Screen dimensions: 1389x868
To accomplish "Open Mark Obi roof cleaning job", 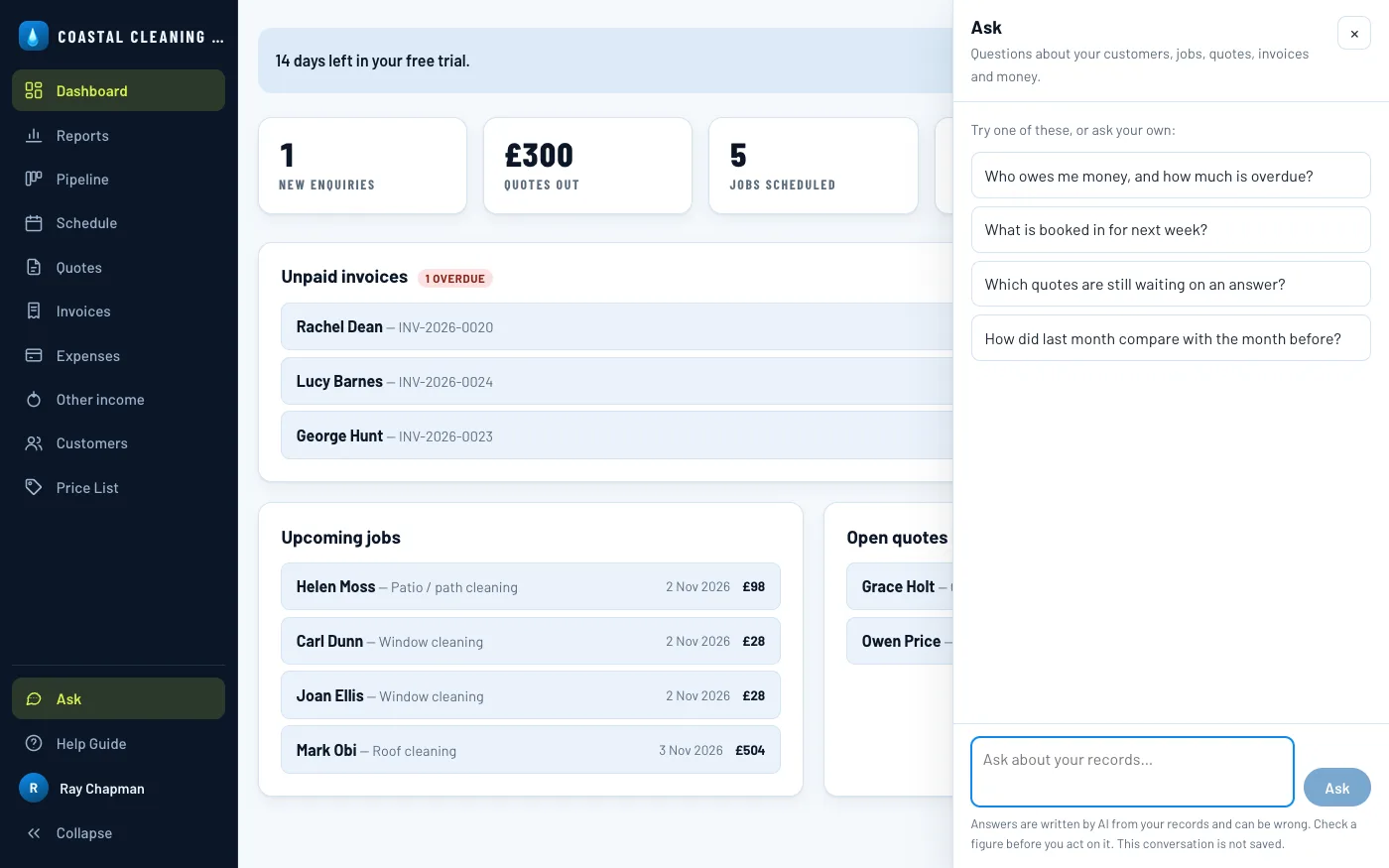I will (x=531, y=750).
